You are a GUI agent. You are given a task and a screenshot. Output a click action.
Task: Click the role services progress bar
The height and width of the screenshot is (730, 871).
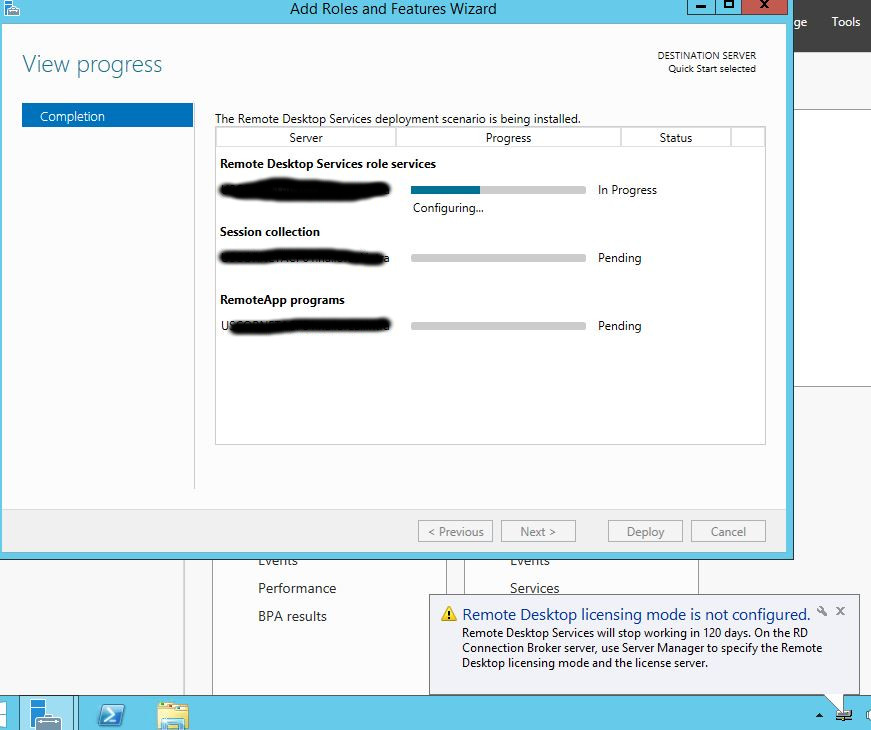(x=498, y=190)
